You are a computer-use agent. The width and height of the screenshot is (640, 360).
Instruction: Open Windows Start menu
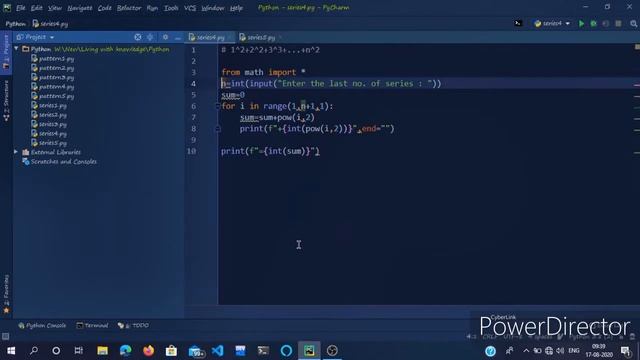[x=11, y=351]
